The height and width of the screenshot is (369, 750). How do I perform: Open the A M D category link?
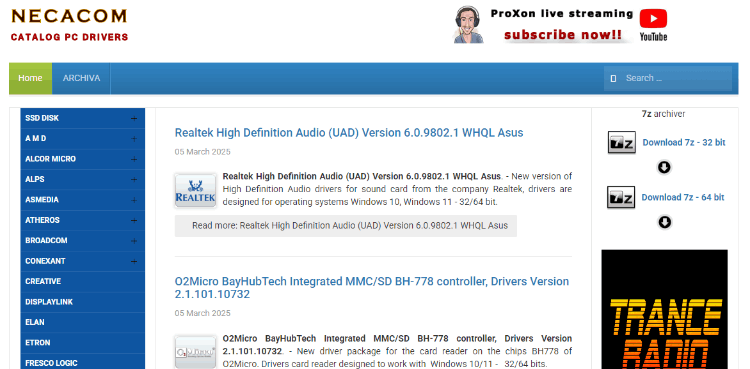(x=36, y=139)
